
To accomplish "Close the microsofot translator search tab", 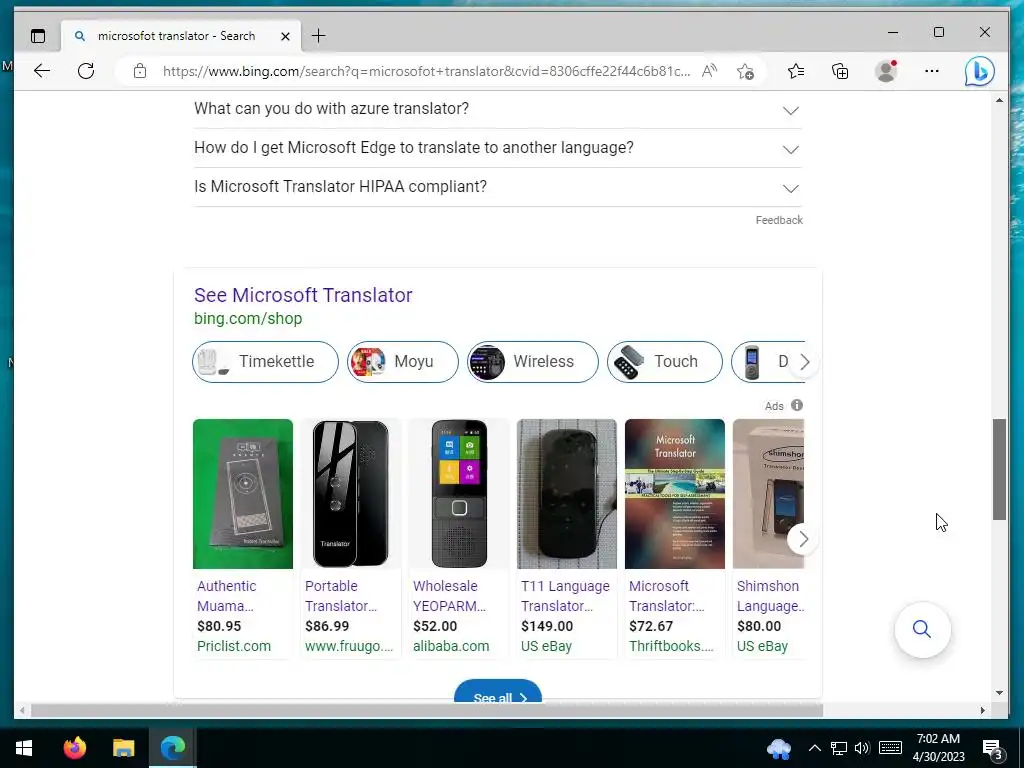I will pyautogui.click(x=285, y=37).
